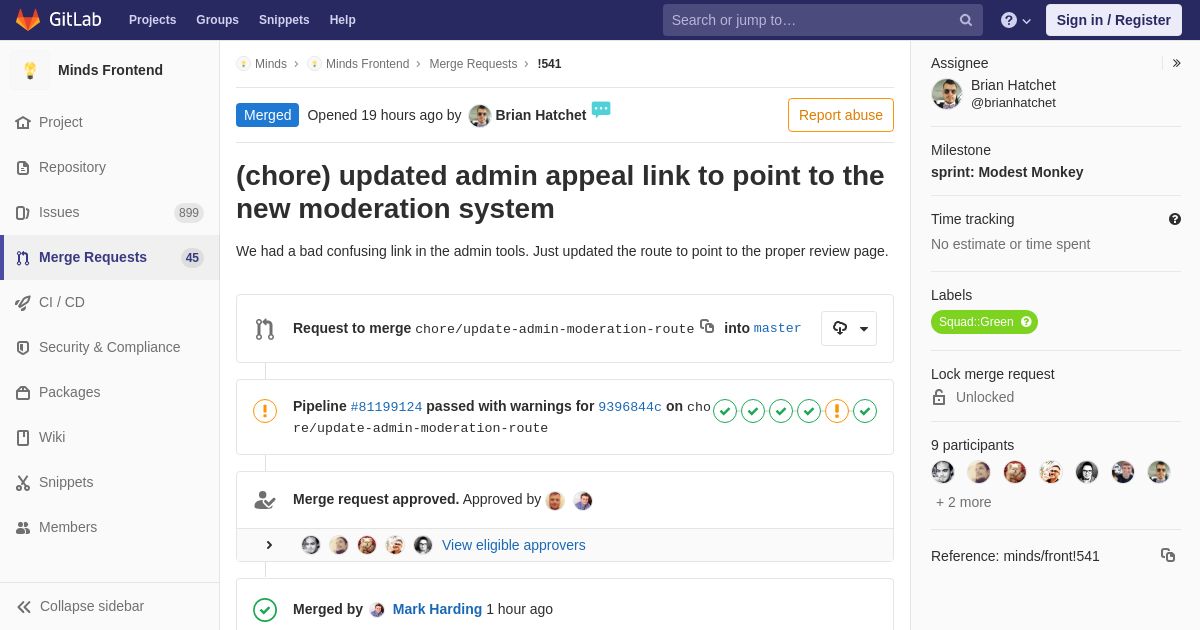Image resolution: width=1200 pixels, height=630 pixels.
Task: Open Groups in the top navigation
Action: point(217,20)
